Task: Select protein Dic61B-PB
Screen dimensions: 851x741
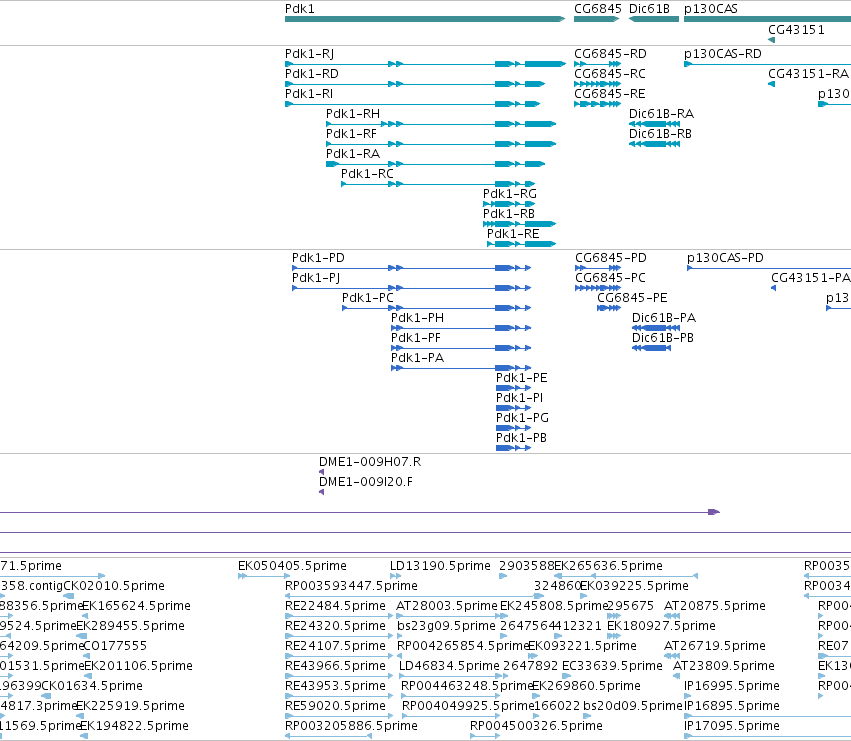Action: (x=651, y=349)
